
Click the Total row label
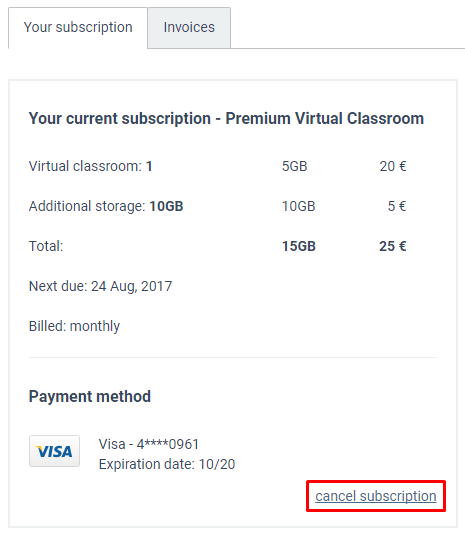(x=46, y=246)
